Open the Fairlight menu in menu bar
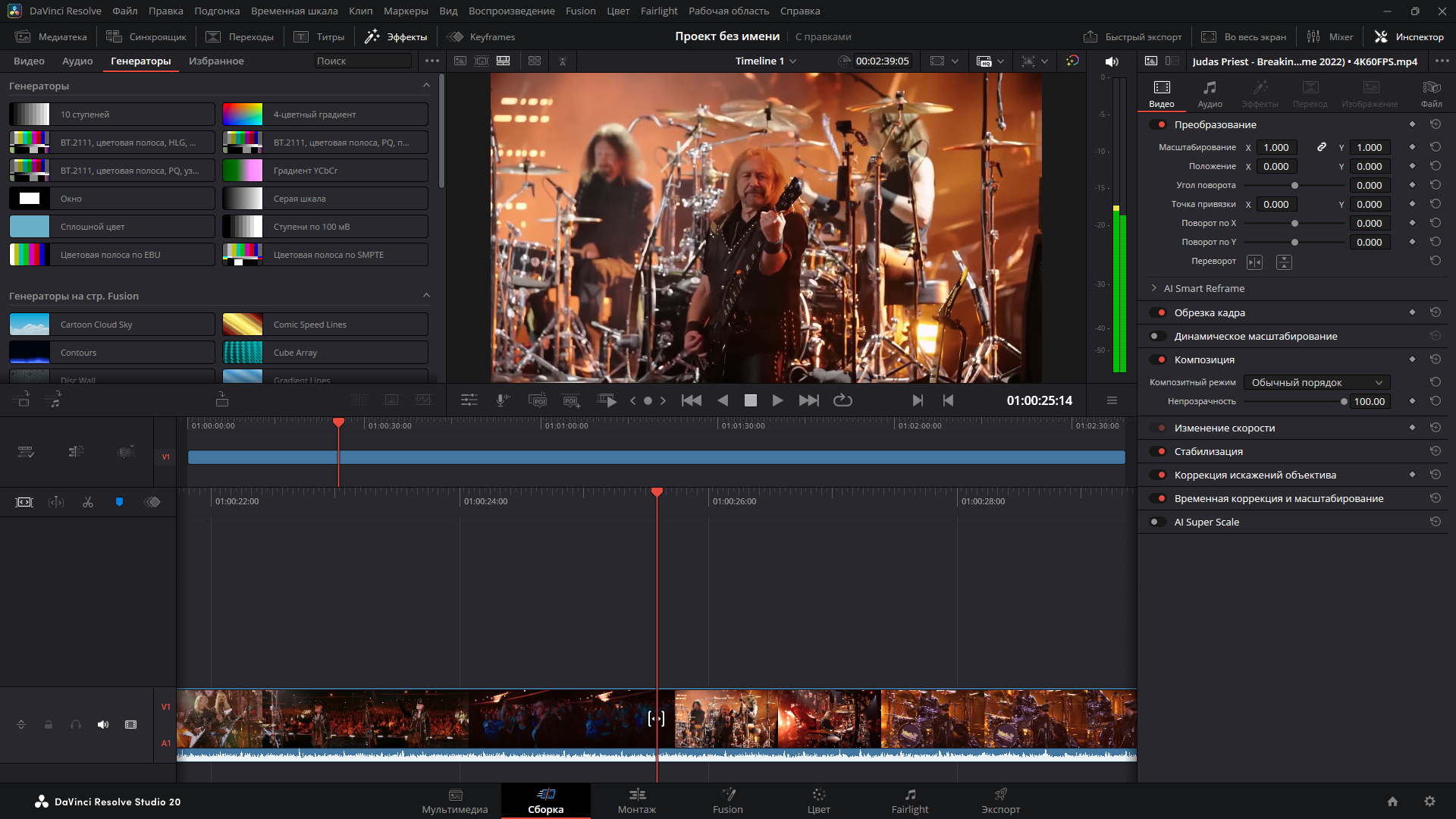This screenshot has height=819, width=1456. (x=658, y=11)
